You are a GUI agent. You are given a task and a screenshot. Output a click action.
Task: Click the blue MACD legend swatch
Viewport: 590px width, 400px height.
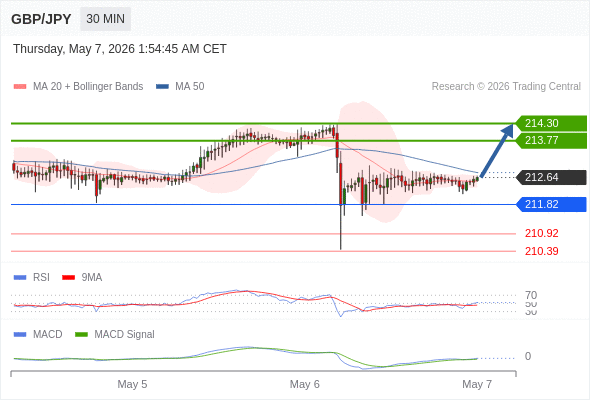tap(20, 335)
